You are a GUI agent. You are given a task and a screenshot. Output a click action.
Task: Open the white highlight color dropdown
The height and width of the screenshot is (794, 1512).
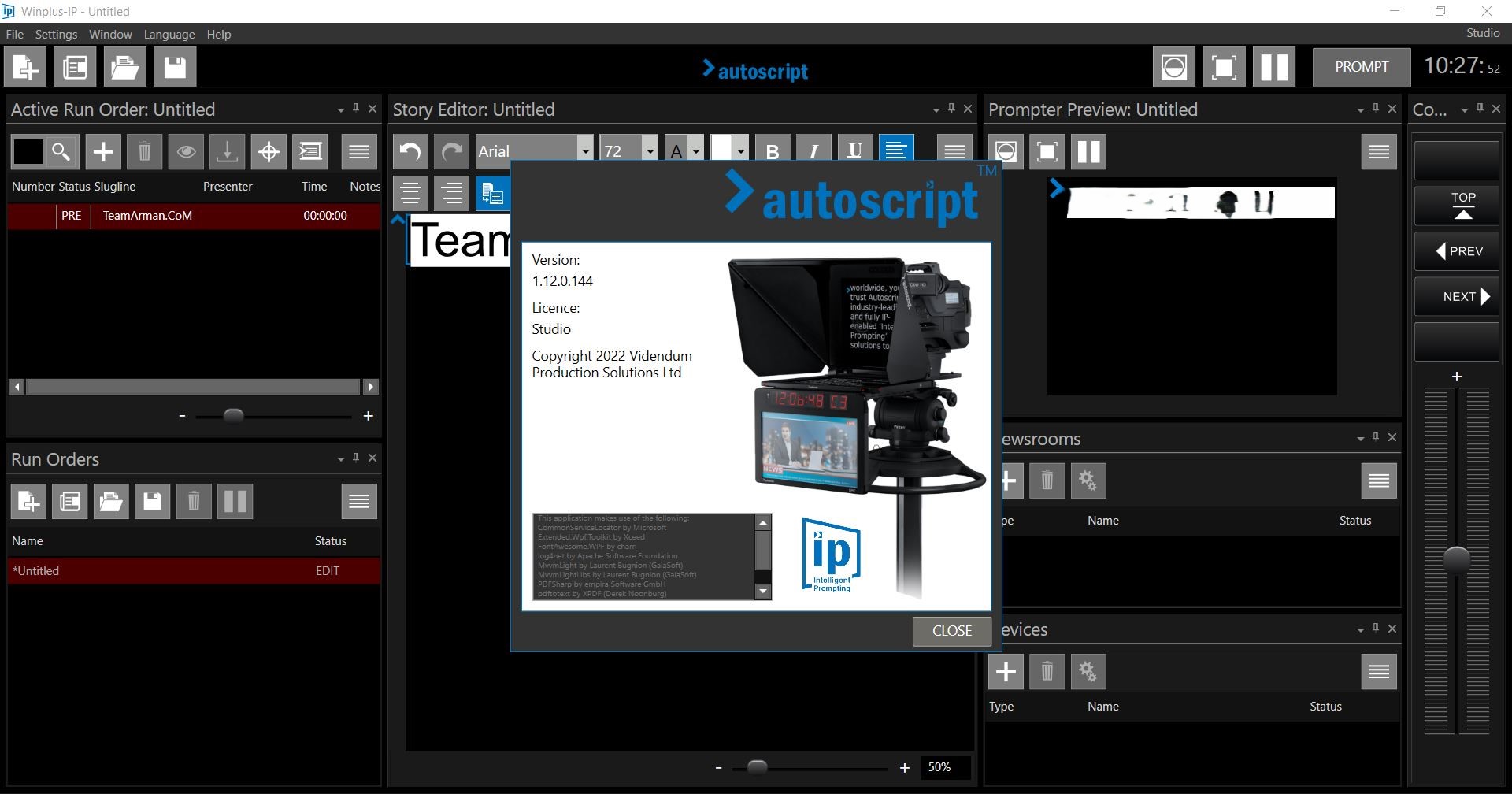tap(740, 151)
